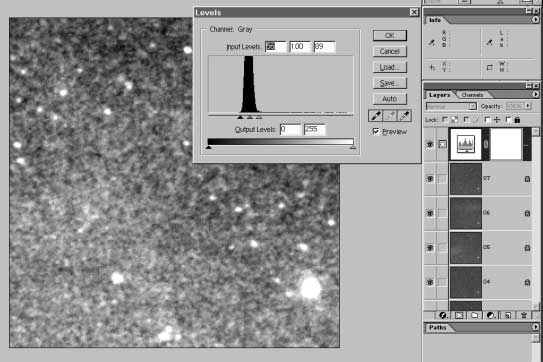Switch to the Channels tab
543x362 pixels.
point(472,95)
